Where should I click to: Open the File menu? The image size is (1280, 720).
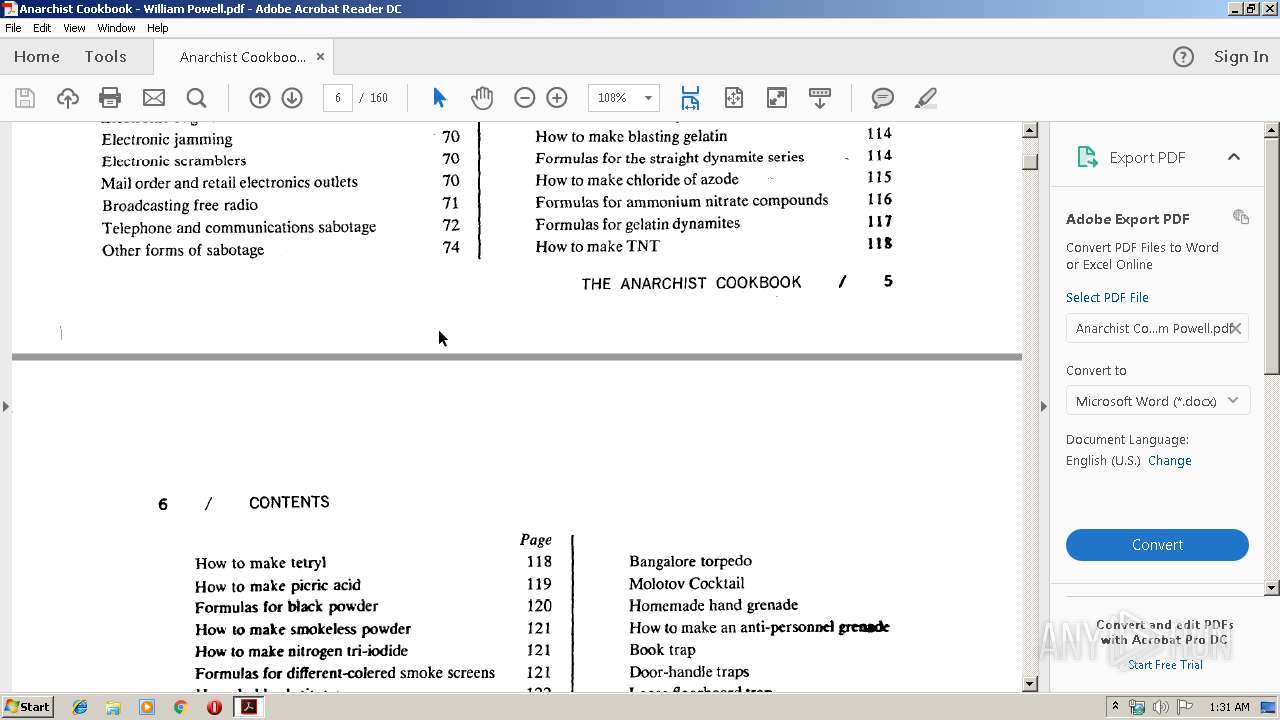pyautogui.click(x=13, y=28)
